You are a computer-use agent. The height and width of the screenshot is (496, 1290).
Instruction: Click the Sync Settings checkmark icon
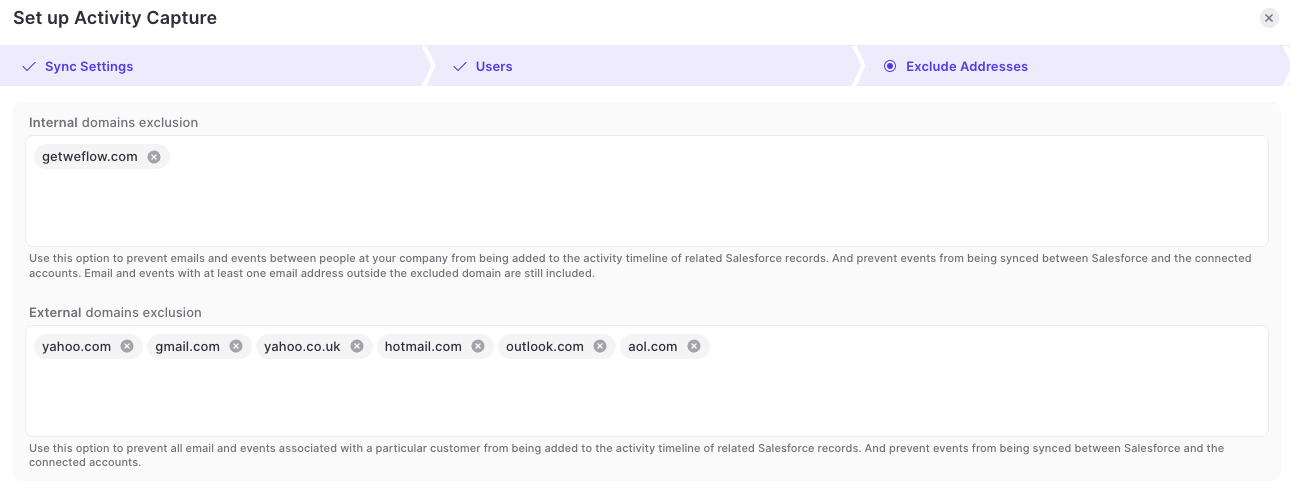[29, 66]
